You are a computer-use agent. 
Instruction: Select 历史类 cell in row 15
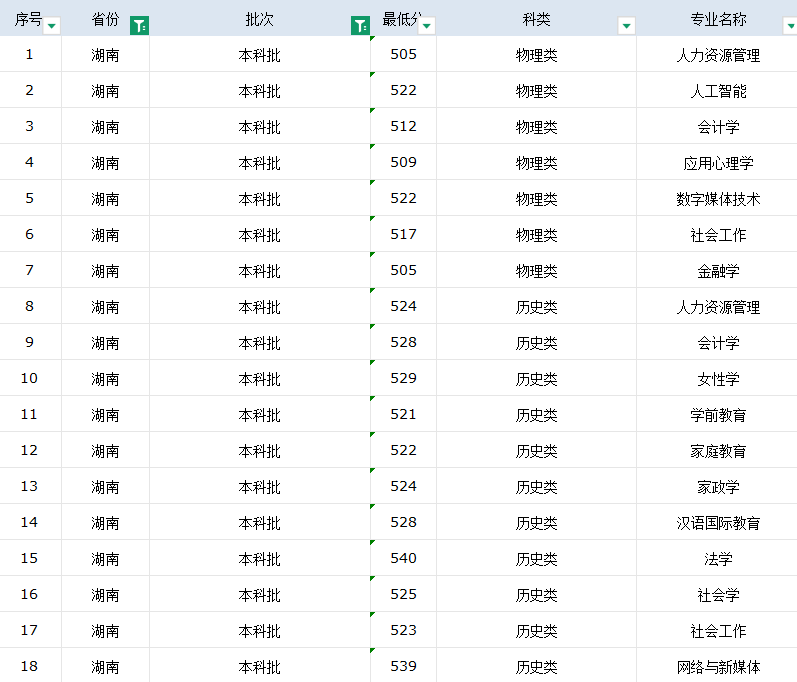pyautogui.click(x=536, y=559)
